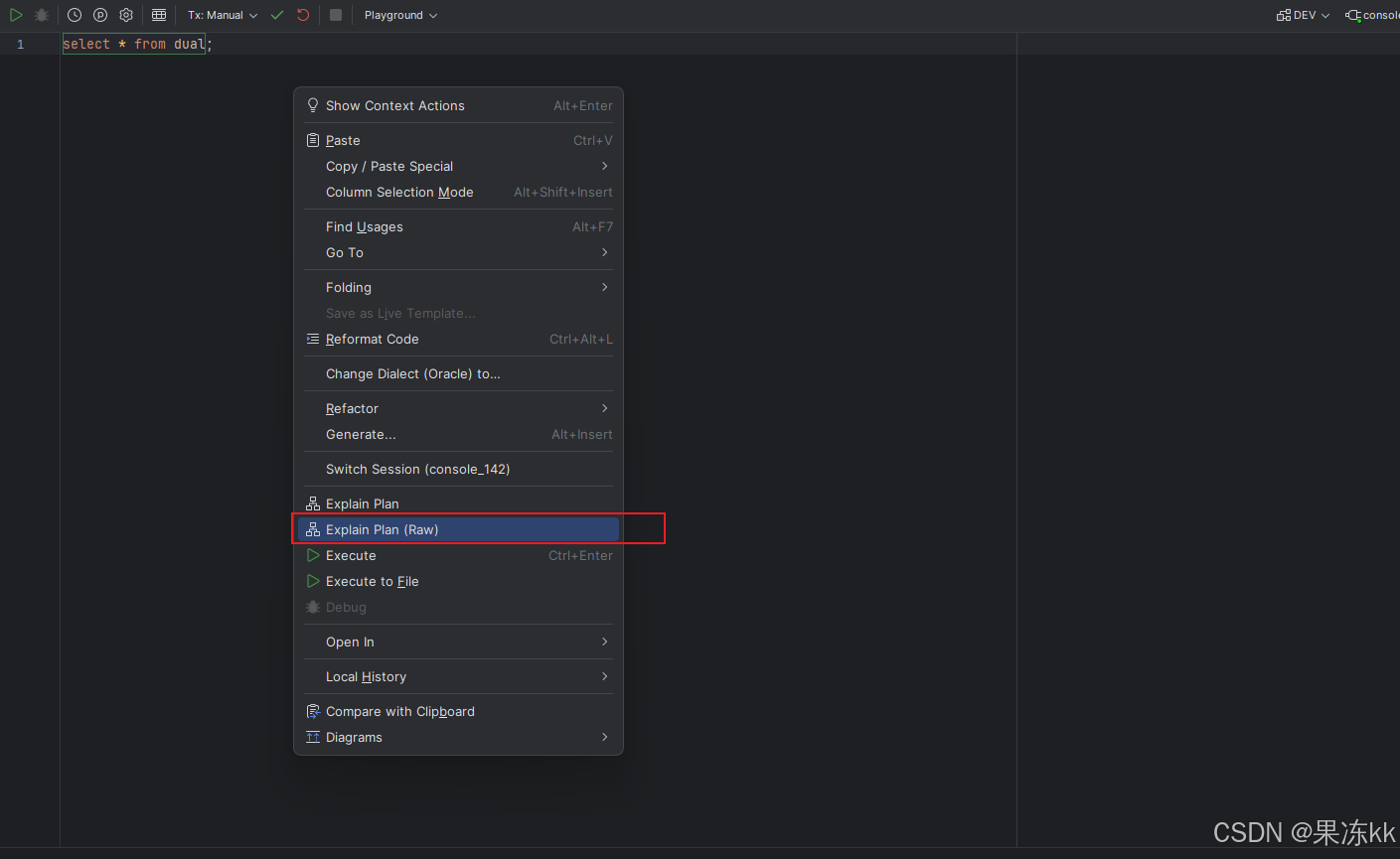Select Find Usages menu entry

(x=458, y=226)
